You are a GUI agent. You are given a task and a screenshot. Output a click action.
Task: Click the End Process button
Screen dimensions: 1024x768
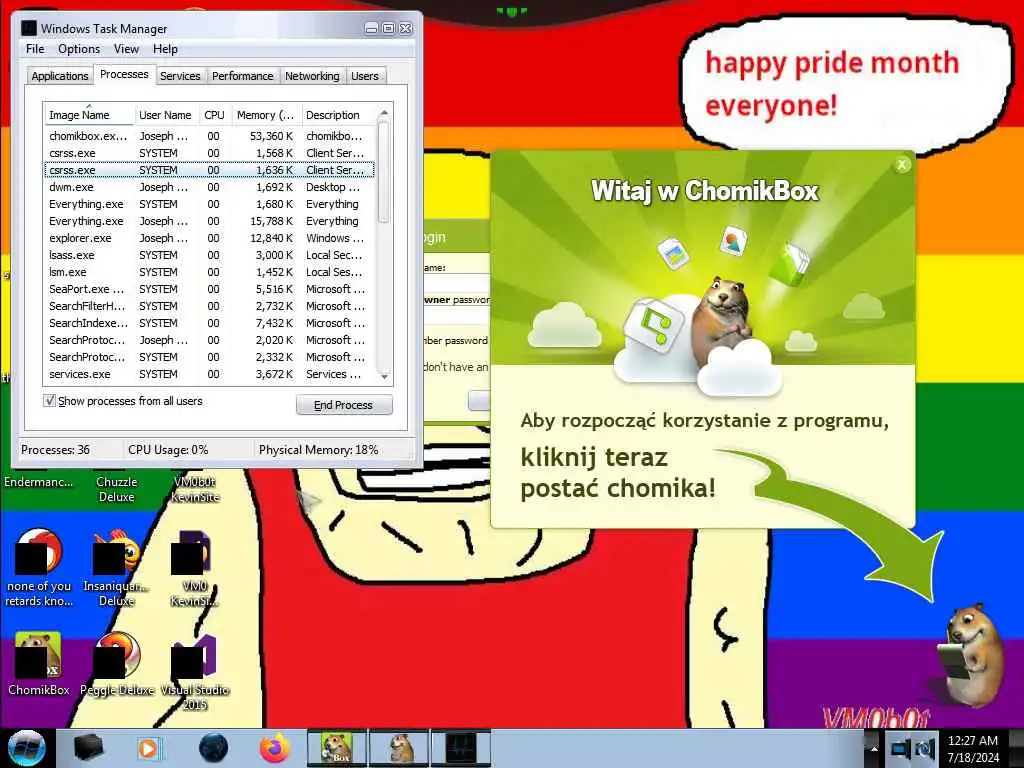click(x=344, y=405)
